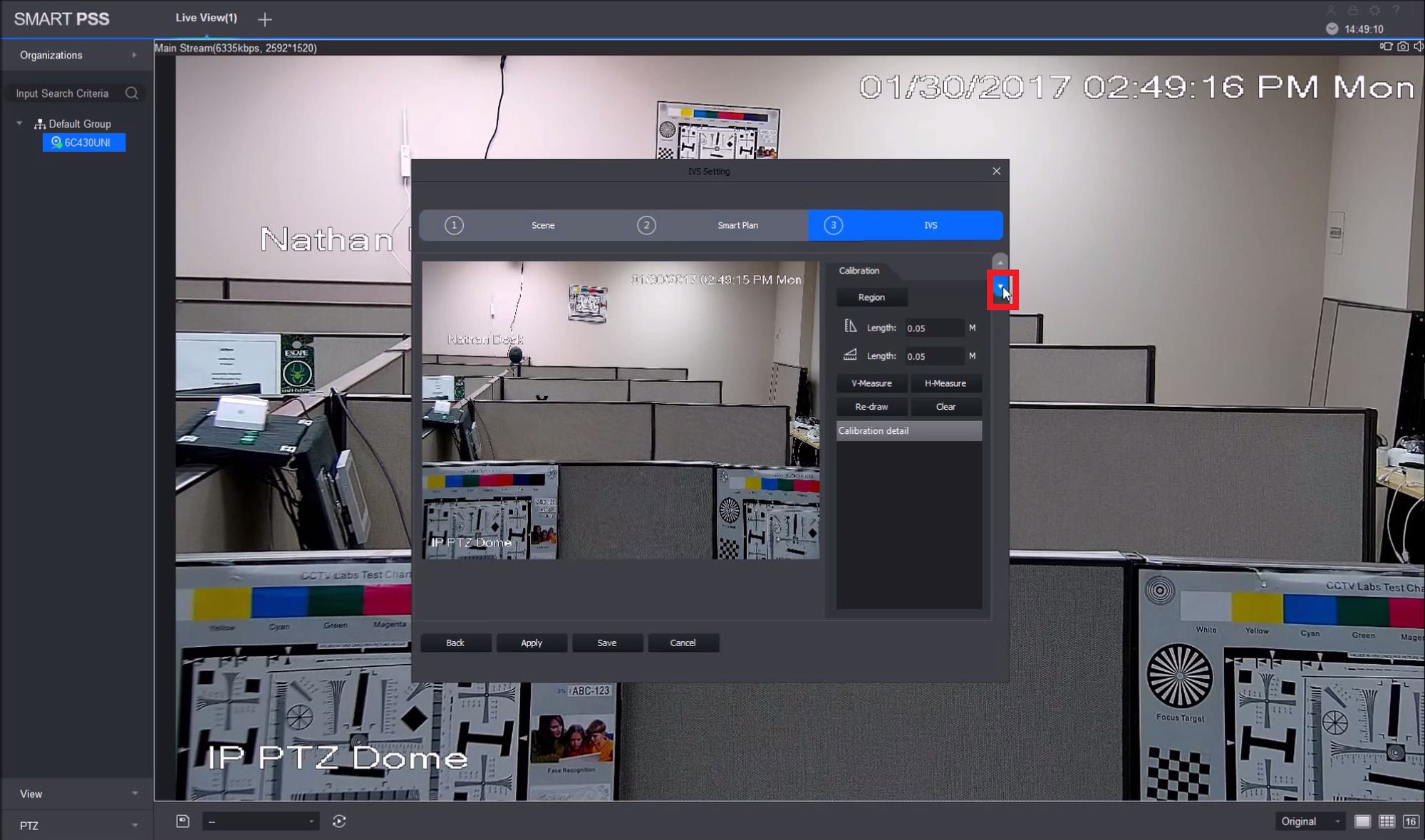Click the vertical Length input field

pyautogui.click(x=933, y=328)
